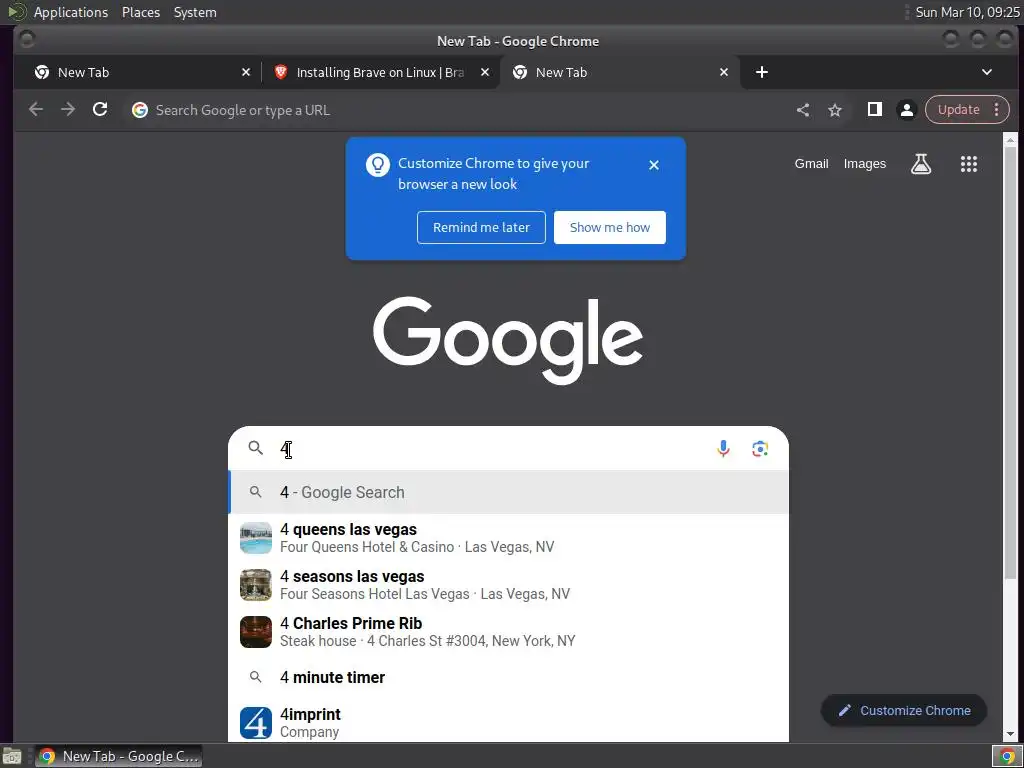Screen dimensions: 1024x768
Task: Open the Chrome three-dot menu
Action: [997, 110]
